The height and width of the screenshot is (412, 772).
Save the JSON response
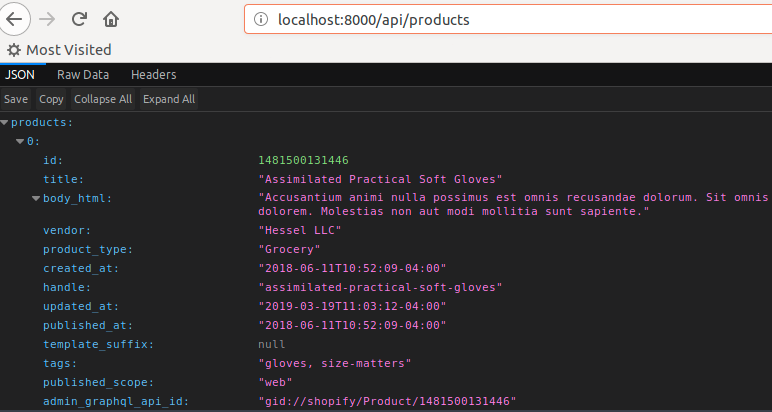(16, 99)
